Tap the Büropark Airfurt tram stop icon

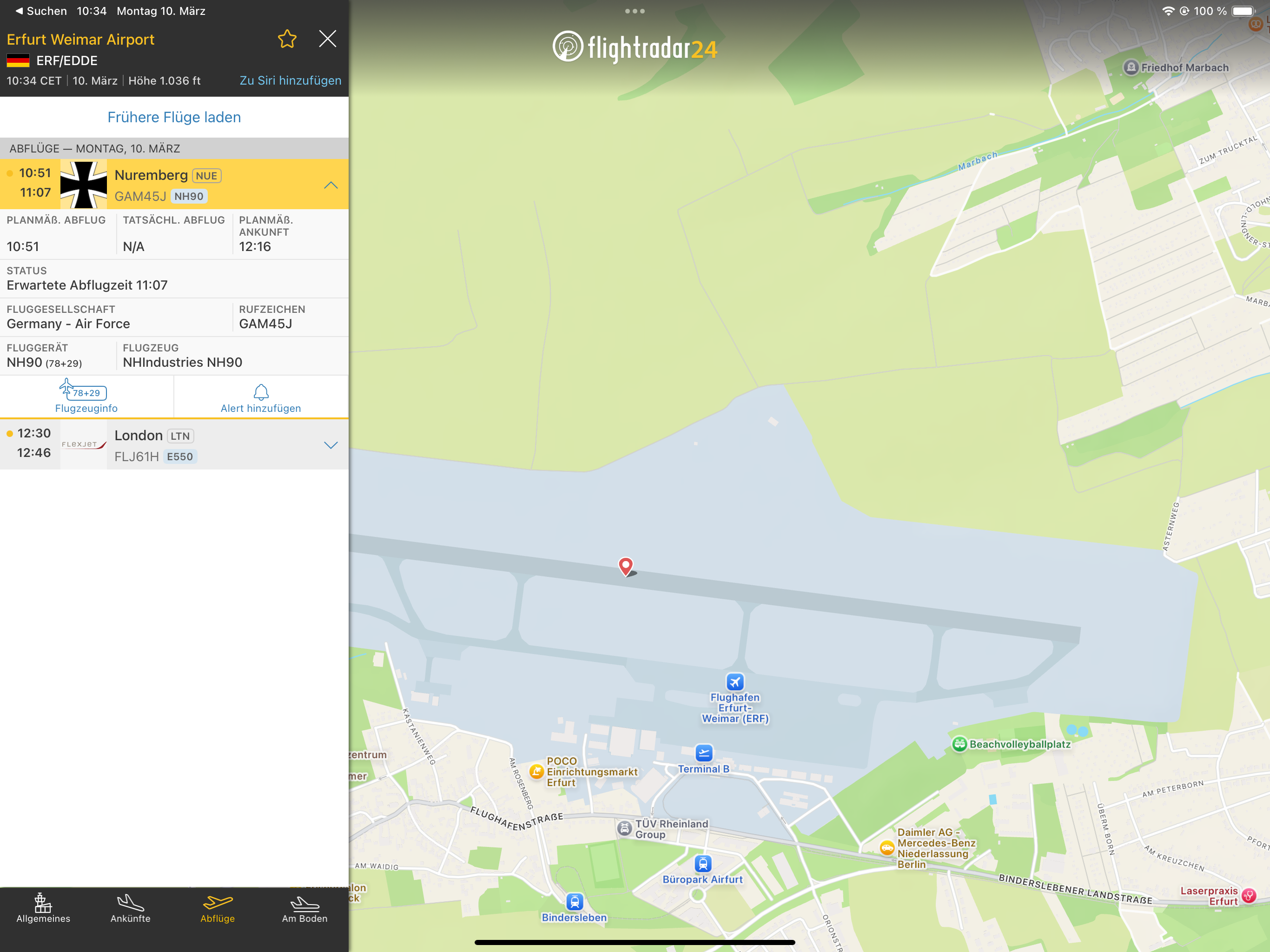(x=703, y=863)
